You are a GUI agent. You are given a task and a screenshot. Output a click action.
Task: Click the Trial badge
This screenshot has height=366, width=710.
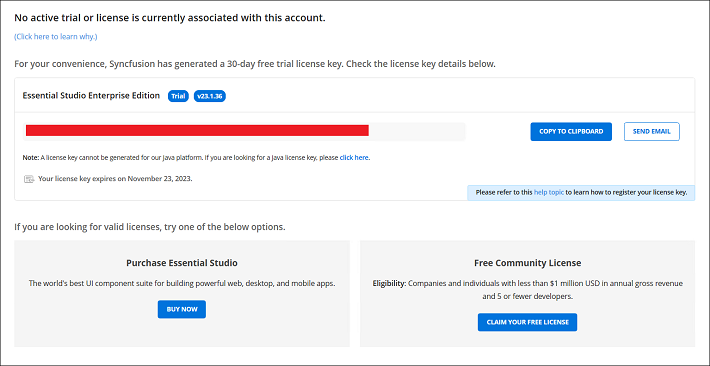tap(178, 96)
